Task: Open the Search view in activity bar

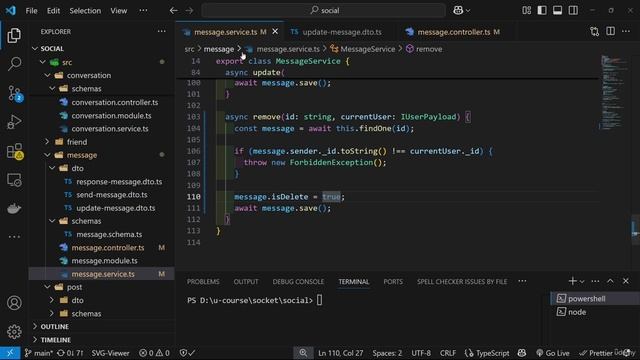Action: point(14,64)
